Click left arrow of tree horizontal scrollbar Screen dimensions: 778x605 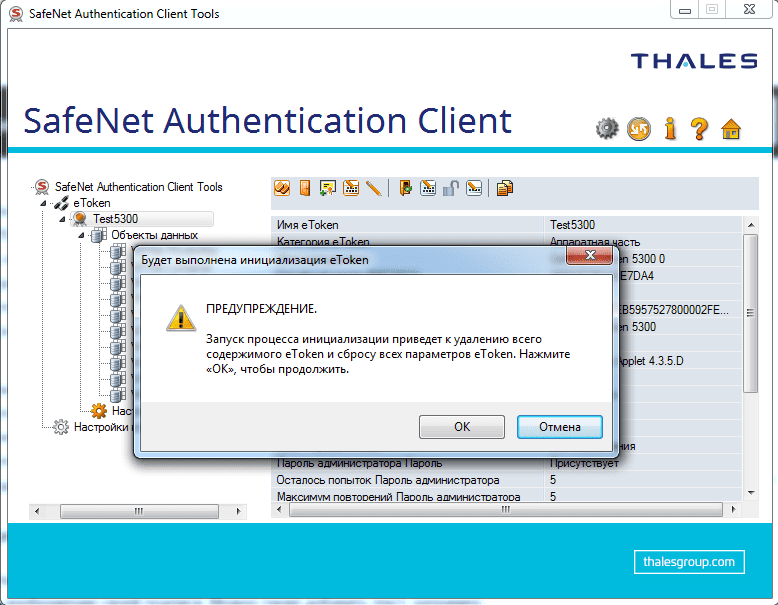click(x=37, y=511)
